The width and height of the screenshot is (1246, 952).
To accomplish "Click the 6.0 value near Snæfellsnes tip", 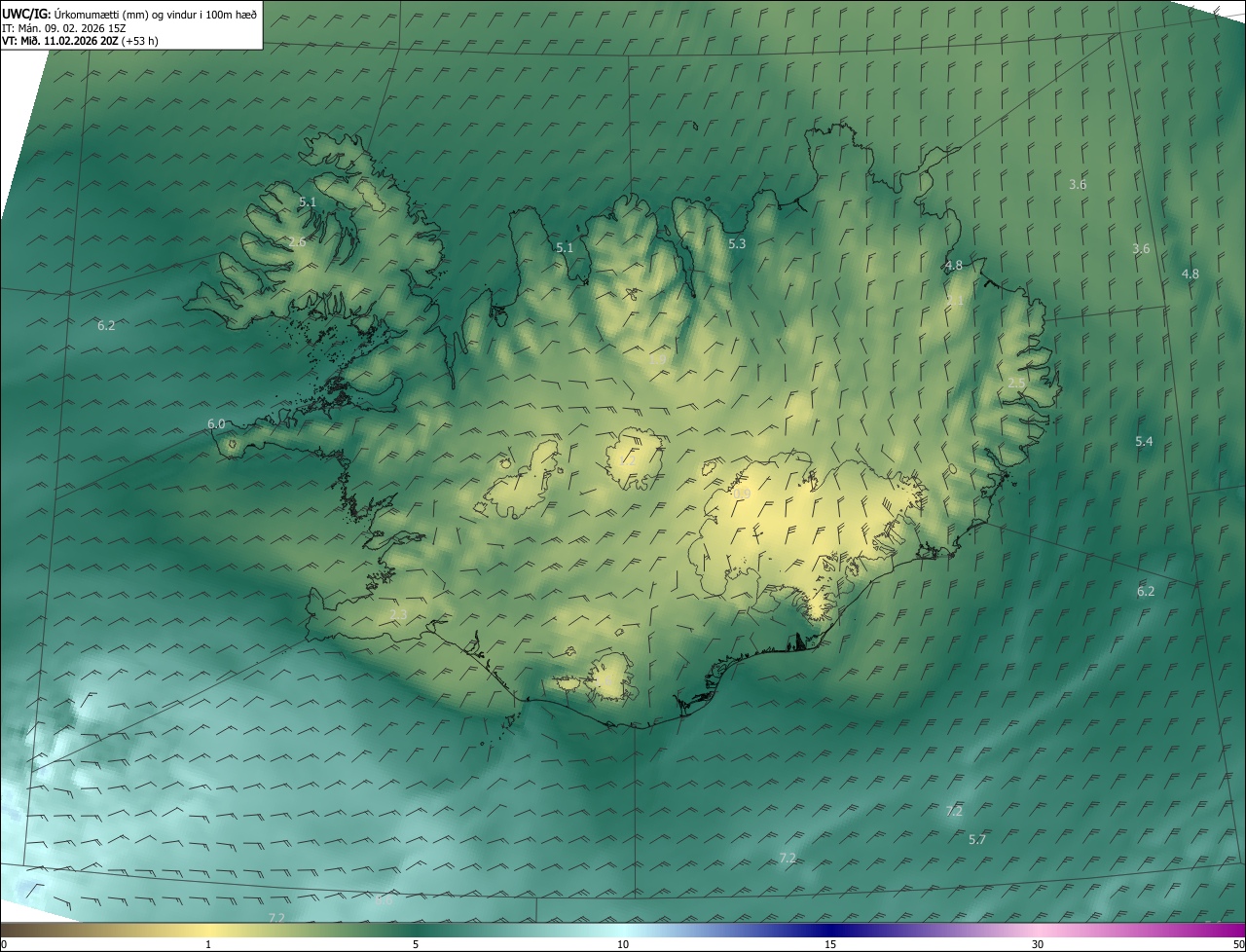I will coord(216,423).
